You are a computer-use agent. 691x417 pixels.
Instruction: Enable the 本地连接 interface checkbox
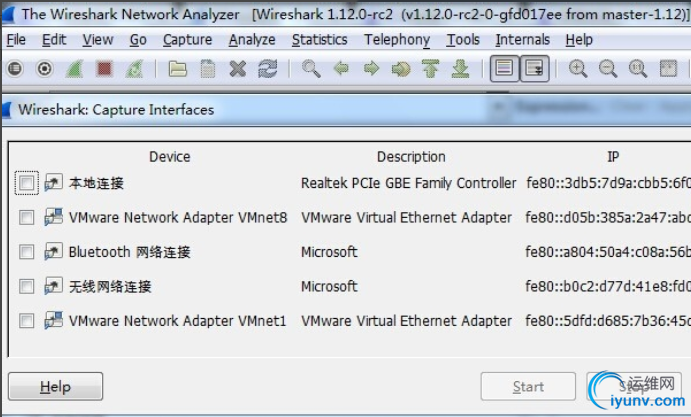tap(27, 183)
